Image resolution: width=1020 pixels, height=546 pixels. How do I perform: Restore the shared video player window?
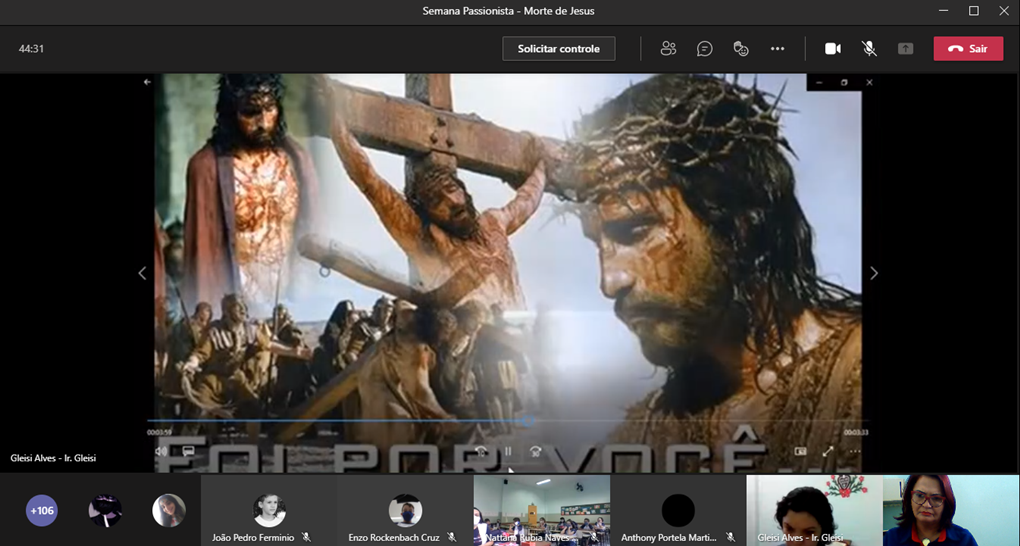844,83
